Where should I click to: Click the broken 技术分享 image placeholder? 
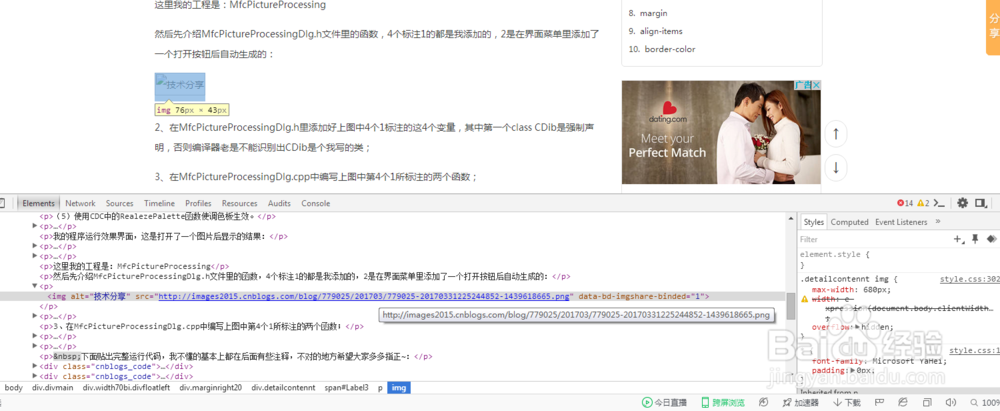coord(180,87)
